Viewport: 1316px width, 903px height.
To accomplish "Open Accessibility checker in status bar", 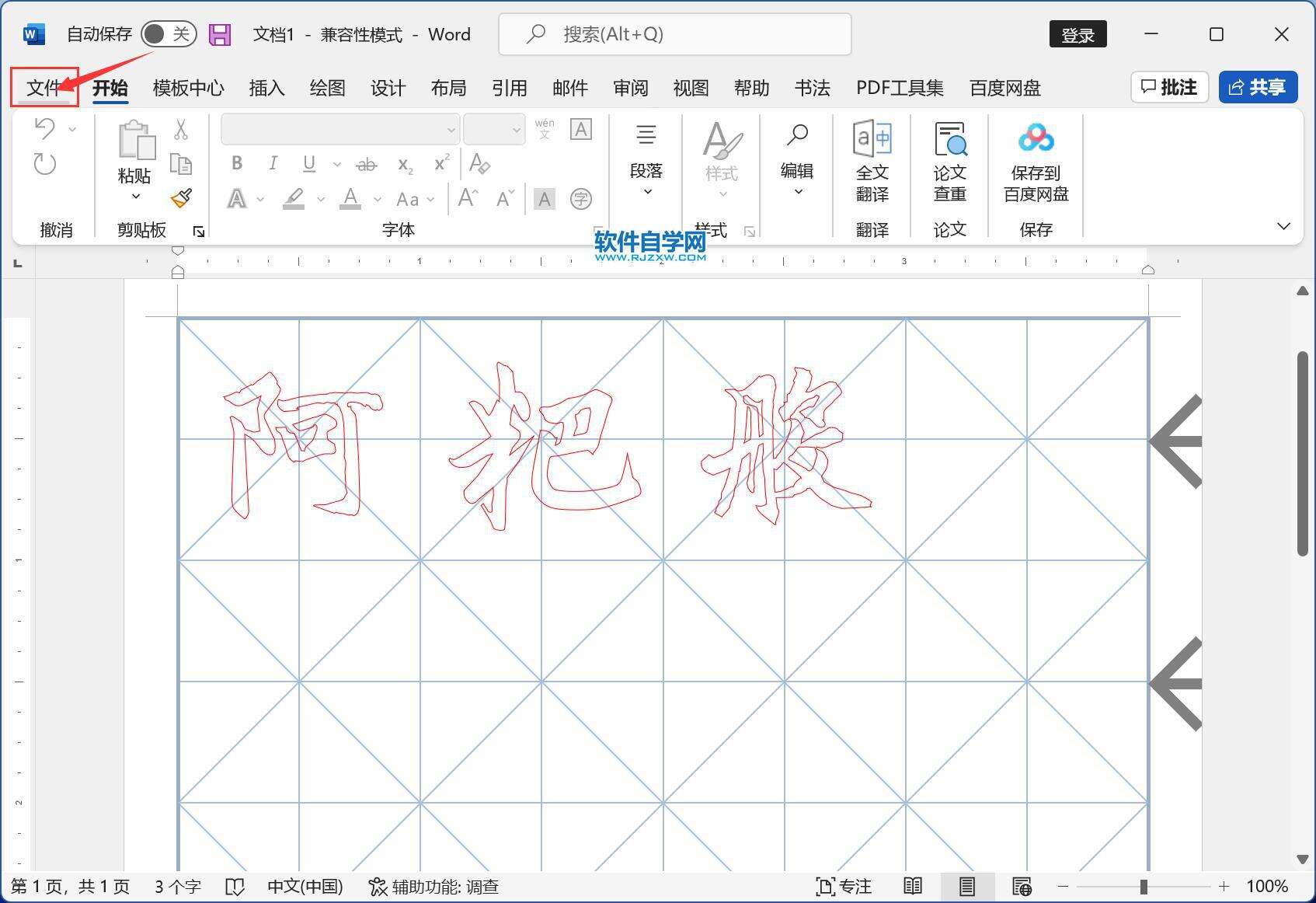I will coord(433,887).
